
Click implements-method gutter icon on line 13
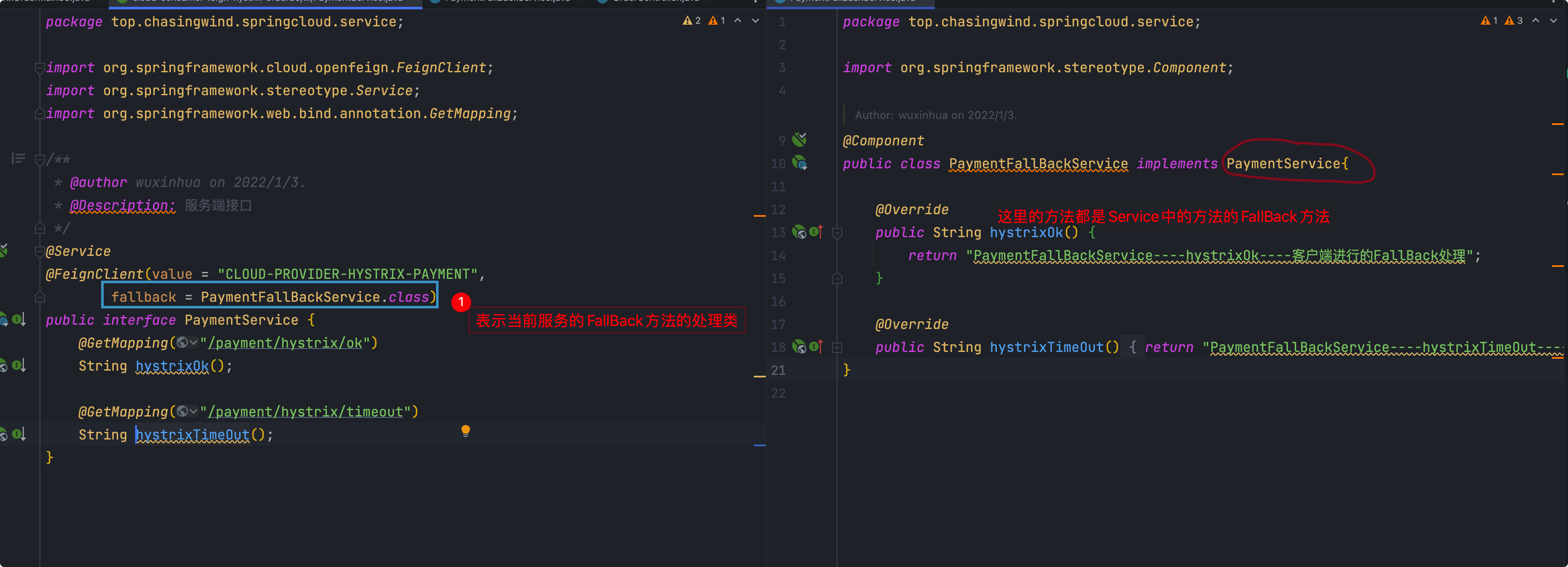(815, 232)
